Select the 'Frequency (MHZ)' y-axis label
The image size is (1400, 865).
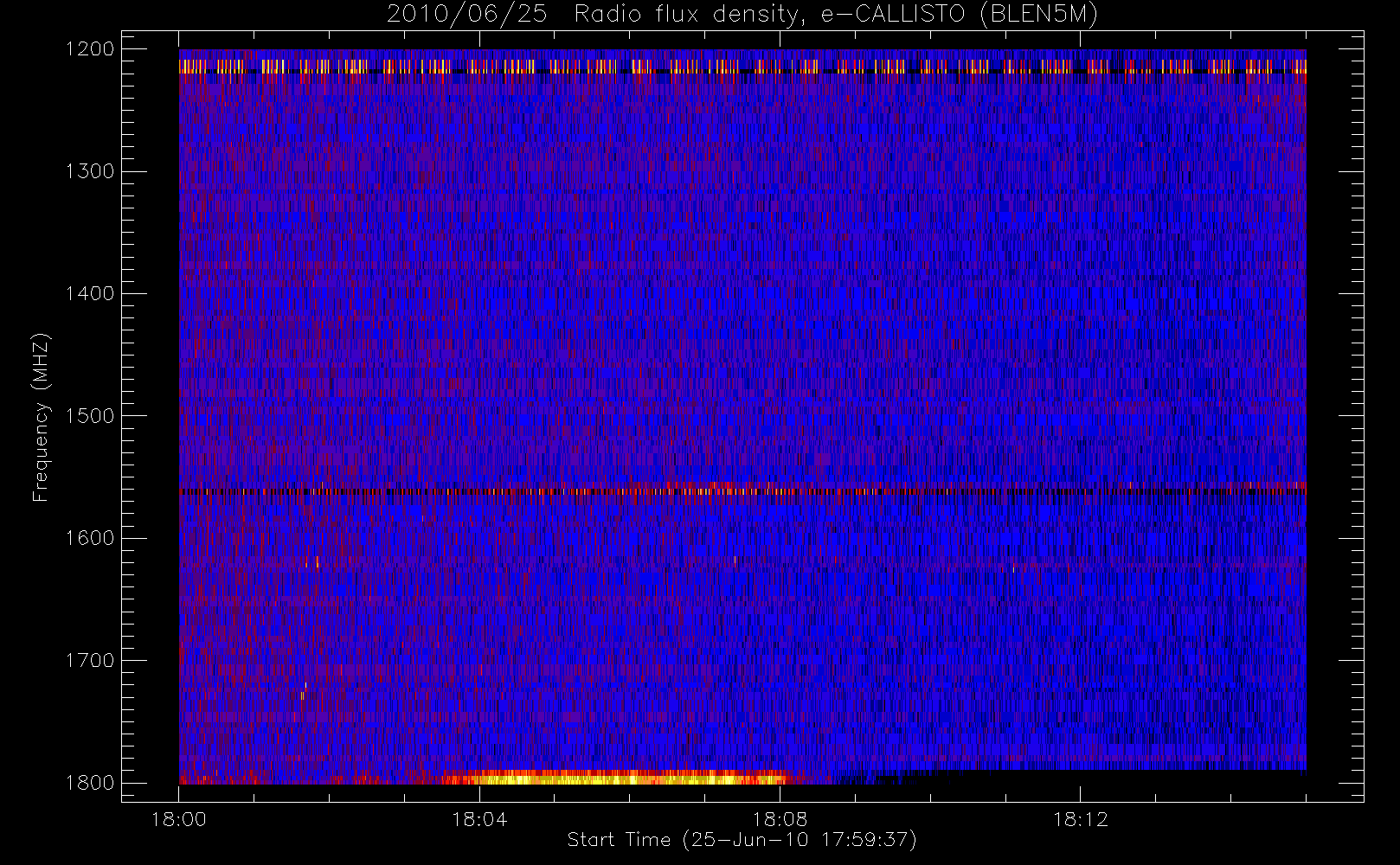(41, 416)
